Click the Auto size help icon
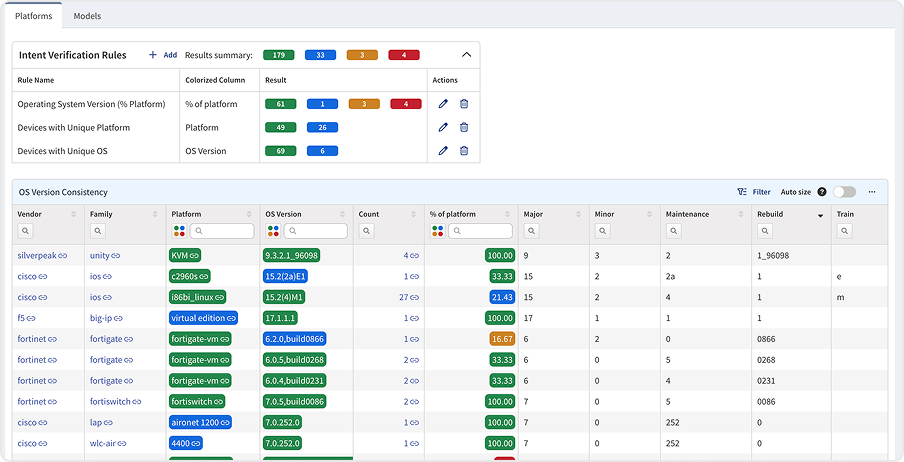The height and width of the screenshot is (462, 904). pyautogui.click(x=822, y=192)
